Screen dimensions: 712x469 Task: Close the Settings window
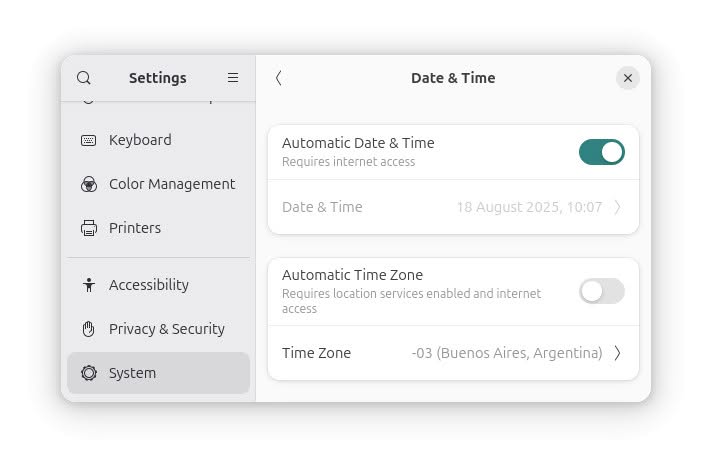pyautogui.click(x=628, y=78)
